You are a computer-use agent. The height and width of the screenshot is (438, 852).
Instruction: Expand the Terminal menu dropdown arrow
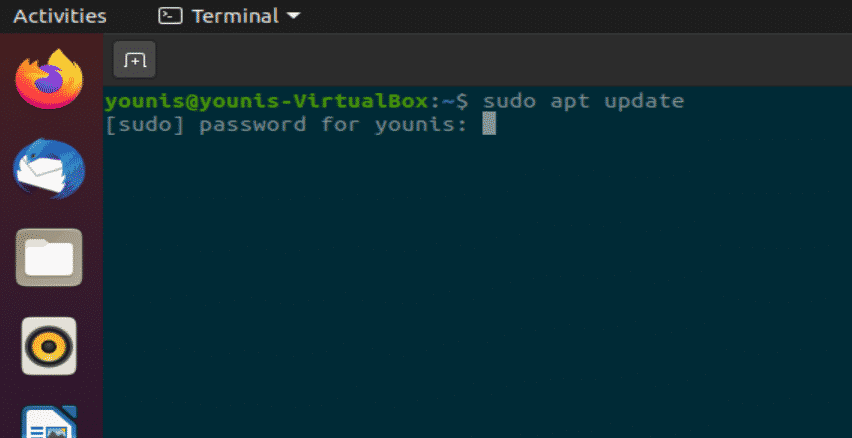point(293,16)
